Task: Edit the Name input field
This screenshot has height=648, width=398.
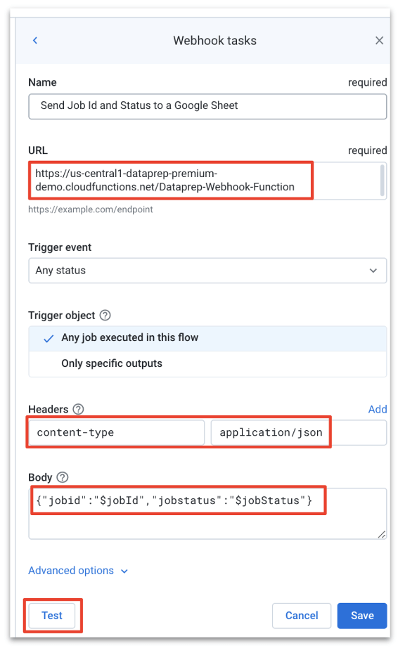Action: point(207,106)
